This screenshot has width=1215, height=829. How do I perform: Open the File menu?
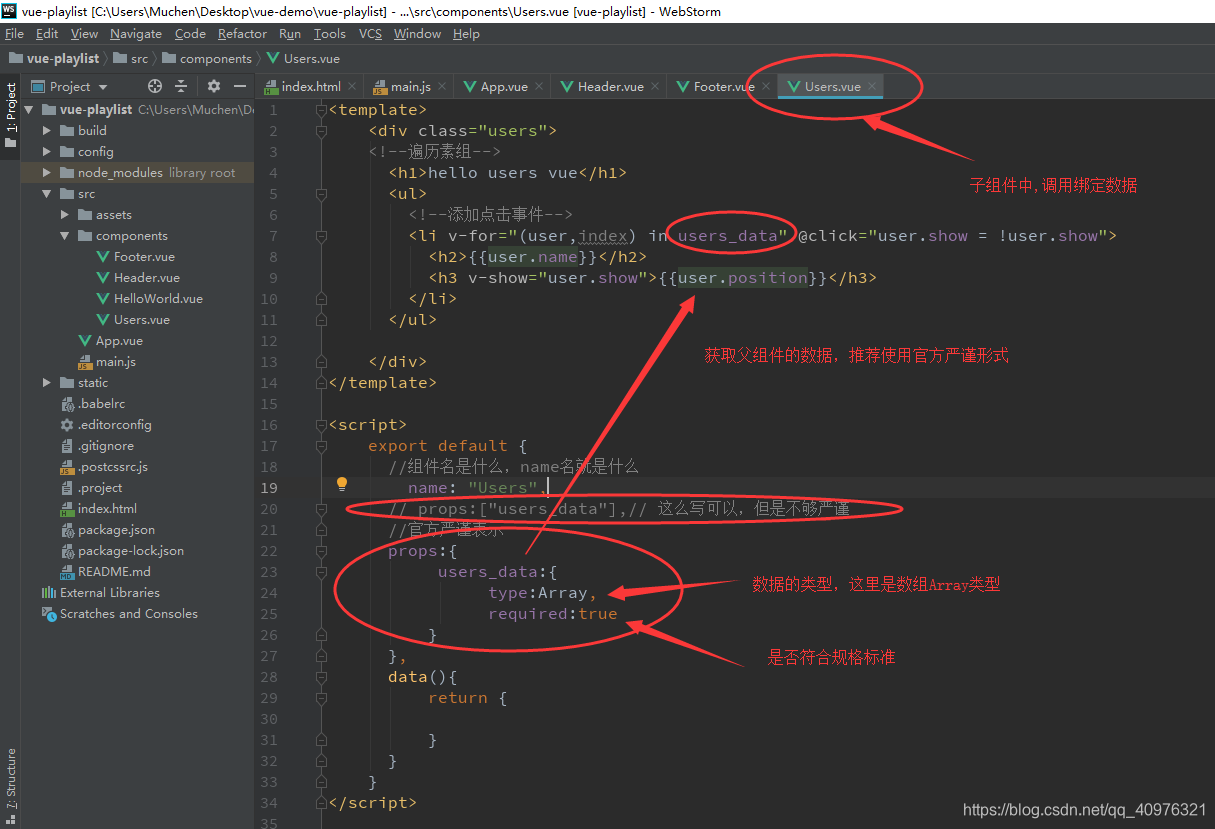(14, 34)
